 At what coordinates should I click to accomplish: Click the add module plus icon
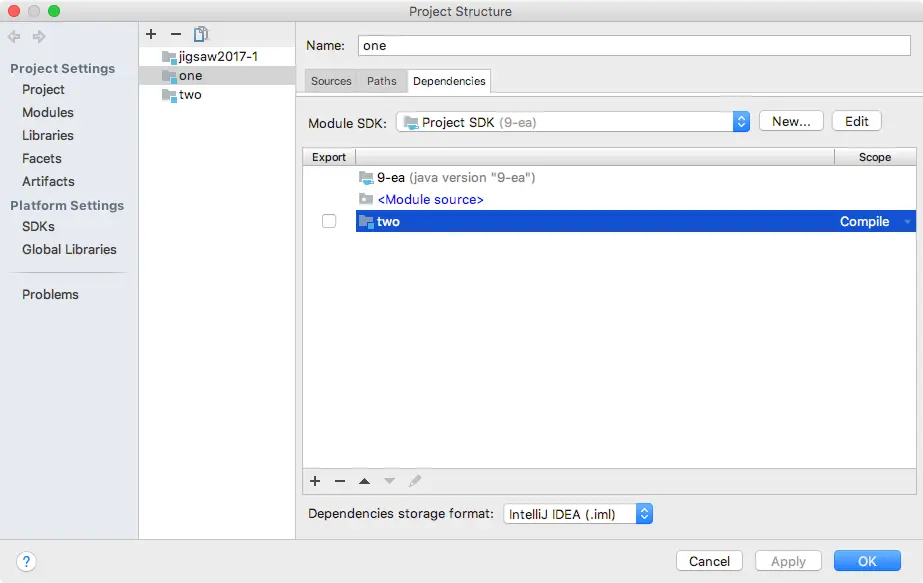pos(151,33)
